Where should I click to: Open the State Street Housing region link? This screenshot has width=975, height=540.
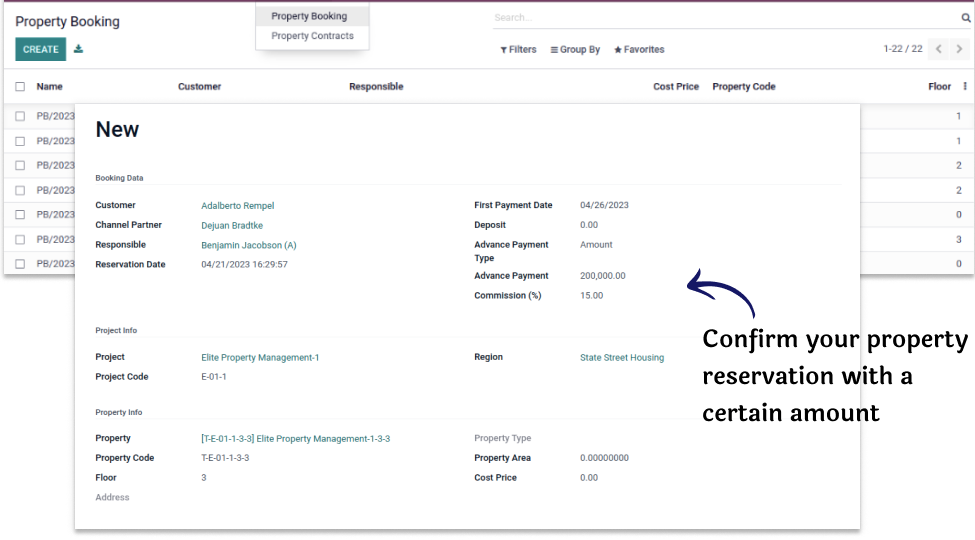pyautogui.click(x=621, y=357)
